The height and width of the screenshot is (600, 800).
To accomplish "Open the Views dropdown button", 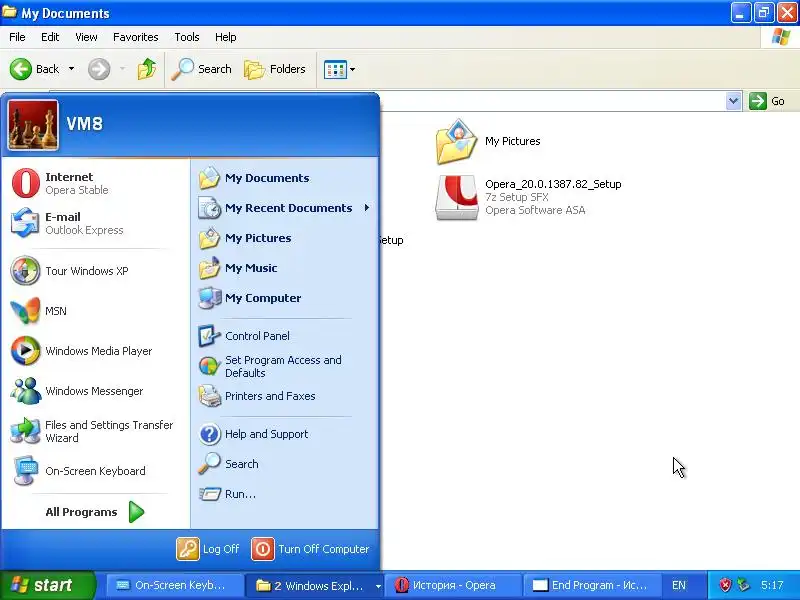I will (340, 69).
